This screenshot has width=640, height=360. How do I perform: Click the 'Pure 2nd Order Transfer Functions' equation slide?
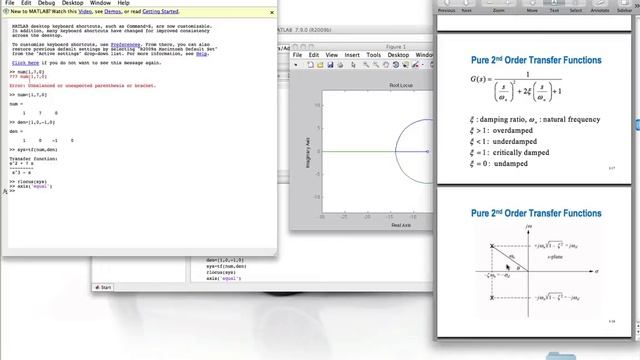[x=534, y=109]
